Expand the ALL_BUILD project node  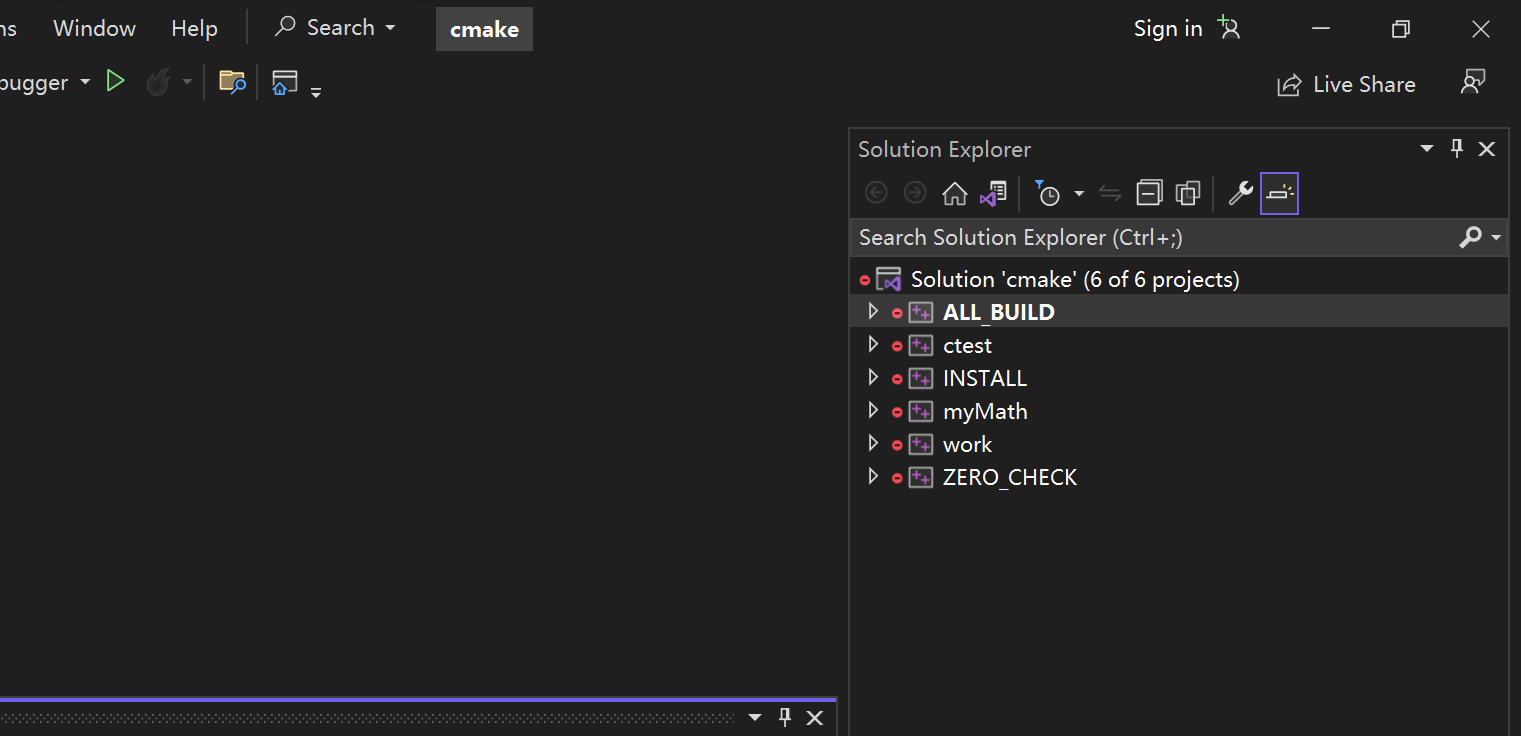click(873, 312)
